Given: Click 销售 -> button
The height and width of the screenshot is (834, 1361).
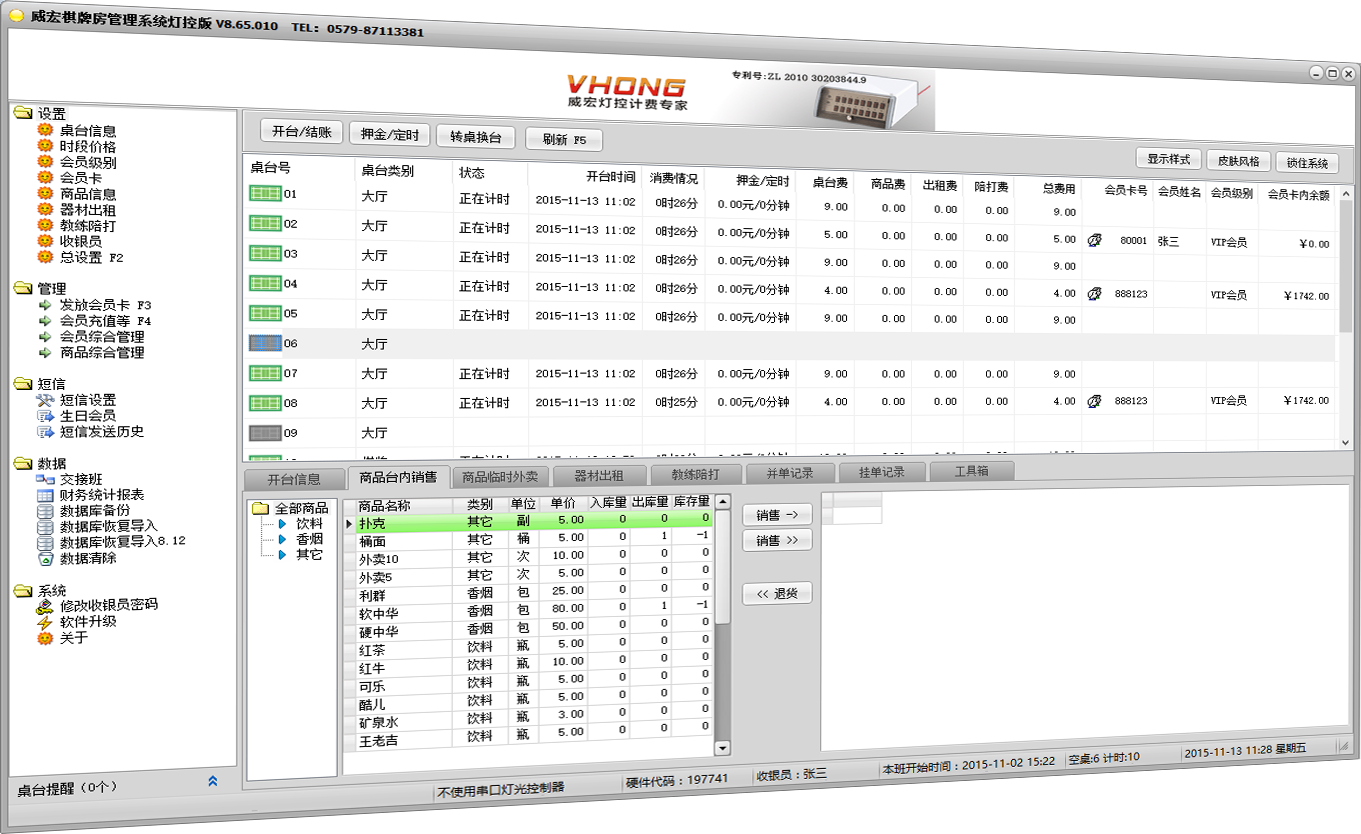Looking at the screenshot, I should [777, 515].
